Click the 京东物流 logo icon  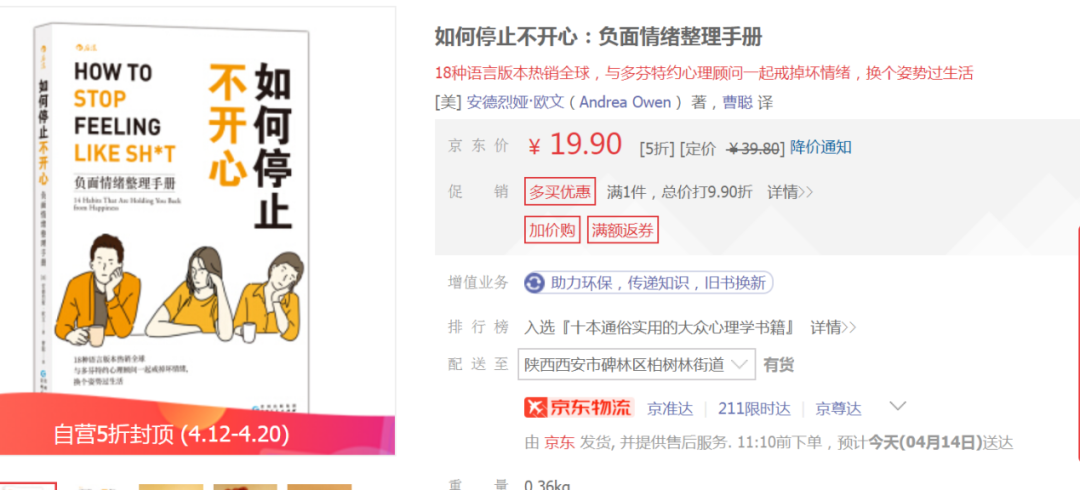pos(579,407)
